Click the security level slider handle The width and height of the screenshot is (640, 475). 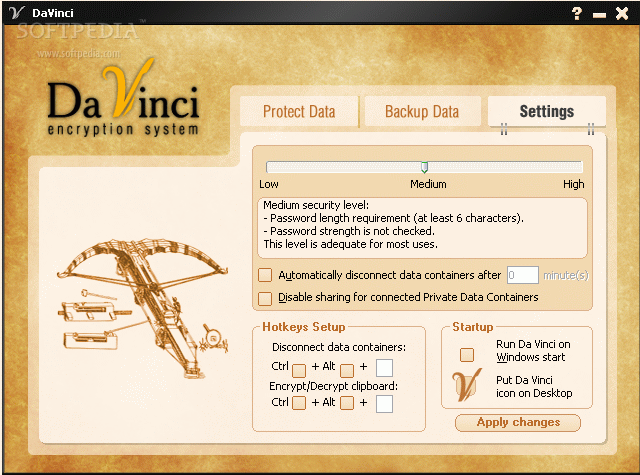point(424,167)
